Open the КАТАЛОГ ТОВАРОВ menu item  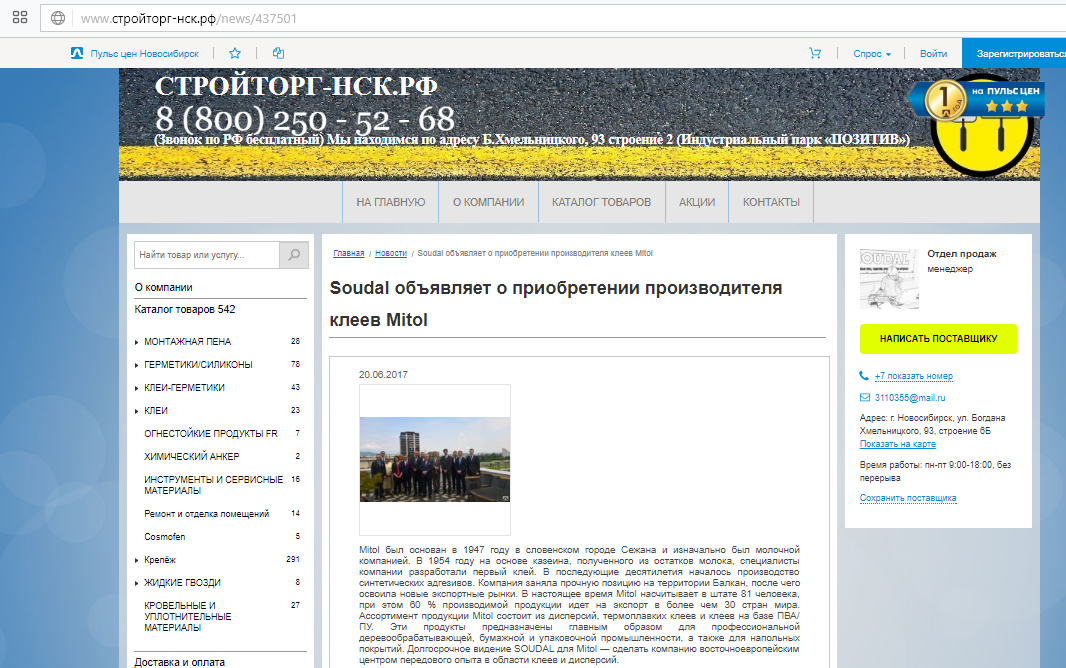click(x=602, y=202)
